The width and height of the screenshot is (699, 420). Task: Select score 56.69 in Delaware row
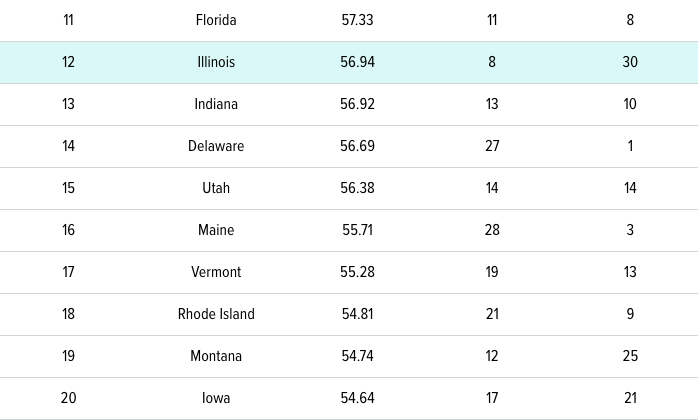pos(357,146)
